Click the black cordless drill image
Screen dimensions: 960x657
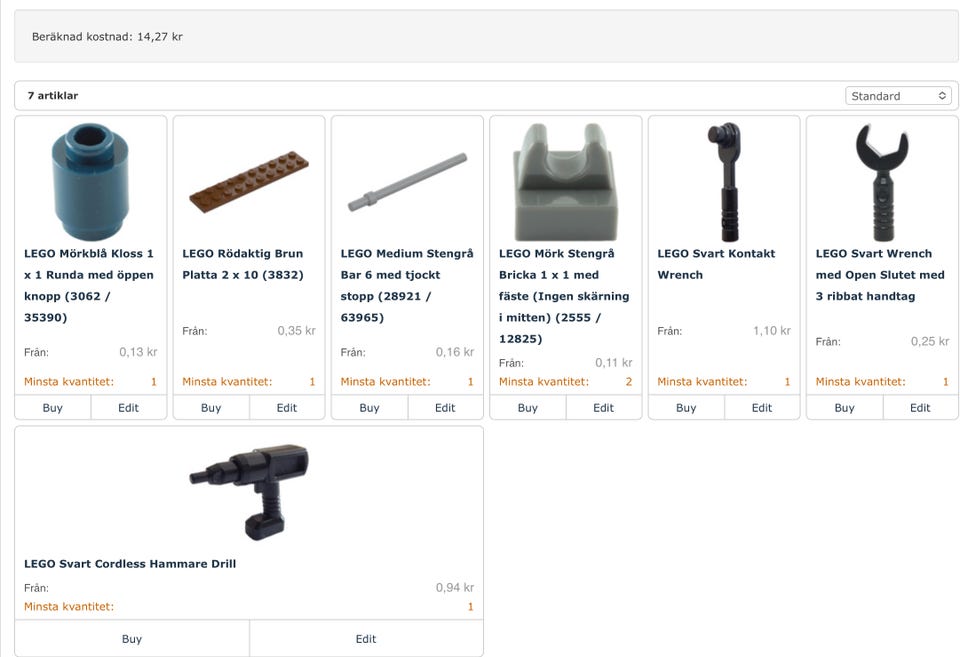[x=249, y=493]
